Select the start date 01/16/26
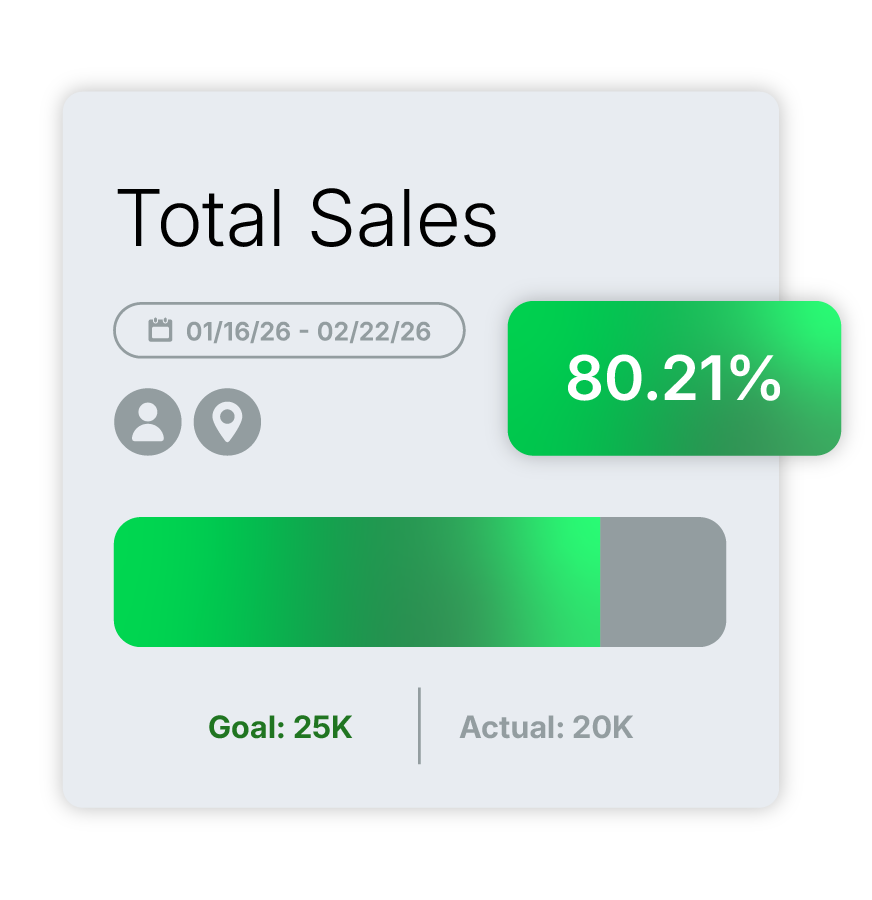Image resolution: width=872 pixels, height=900 pixels. pos(236,330)
